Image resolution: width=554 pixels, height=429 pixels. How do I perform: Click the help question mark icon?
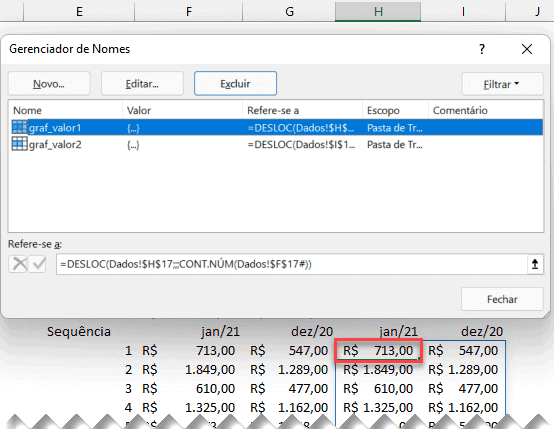[x=482, y=49]
